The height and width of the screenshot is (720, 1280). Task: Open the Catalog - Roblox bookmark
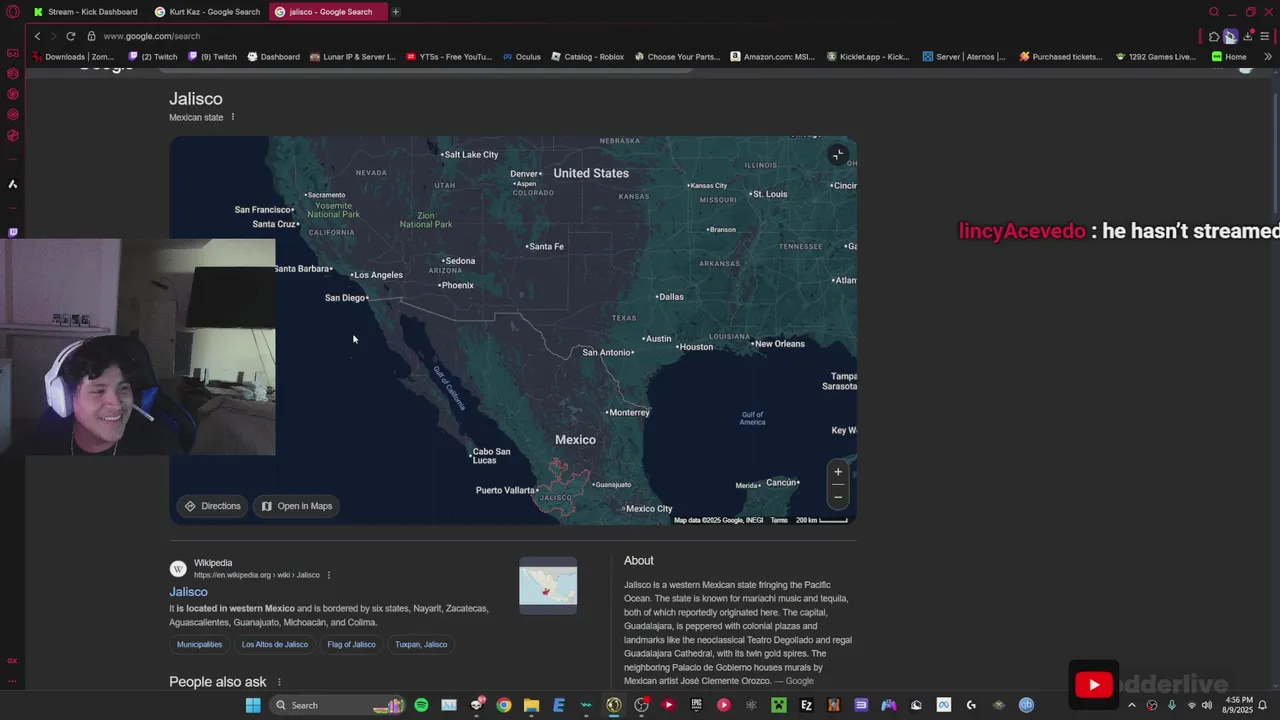point(588,57)
